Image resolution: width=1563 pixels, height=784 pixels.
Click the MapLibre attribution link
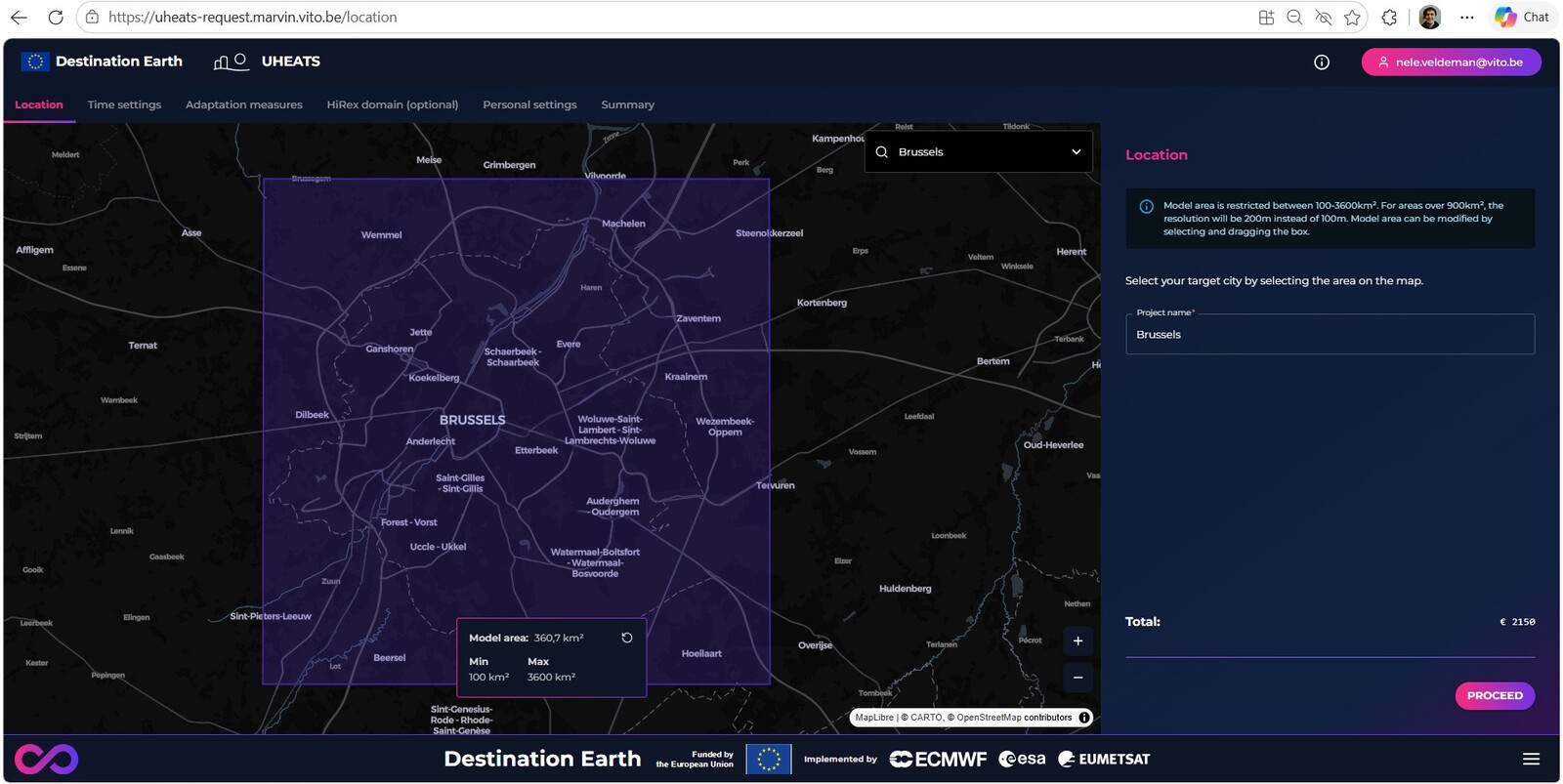874,718
